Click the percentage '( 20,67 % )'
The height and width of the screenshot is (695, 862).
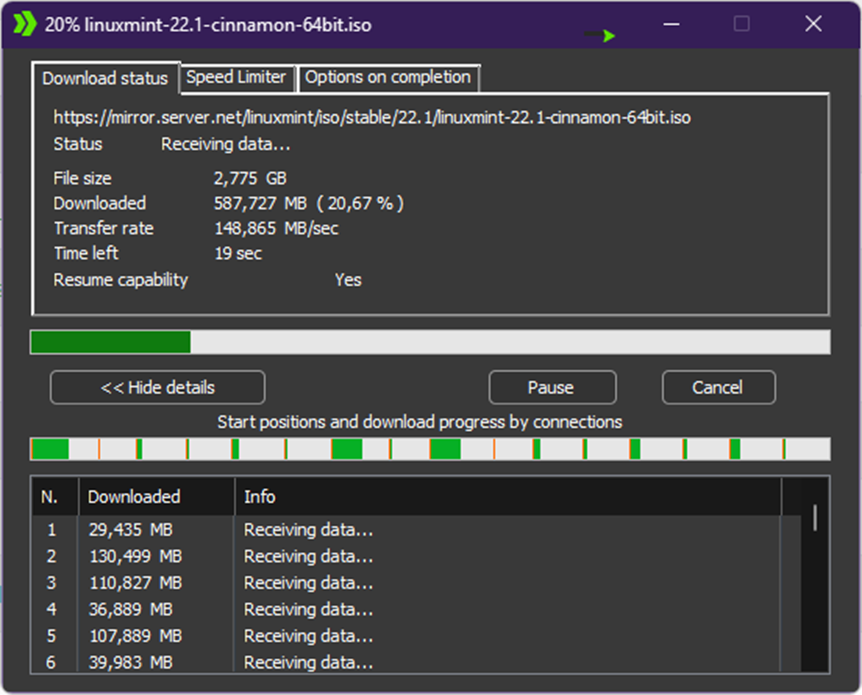coord(361,203)
